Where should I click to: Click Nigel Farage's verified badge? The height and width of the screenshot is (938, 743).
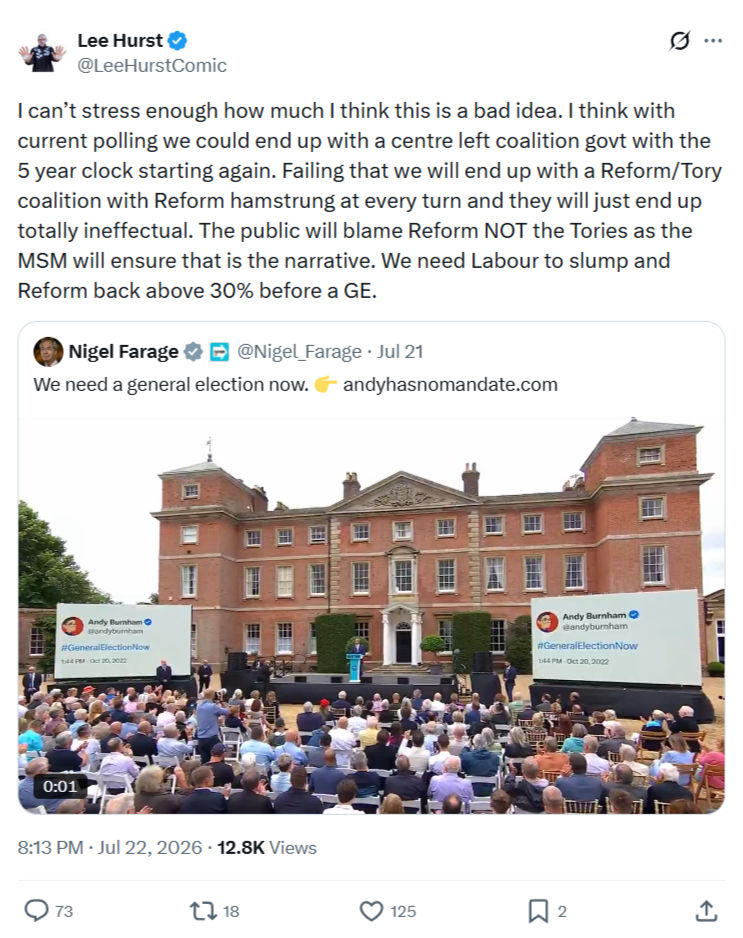pyautogui.click(x=193, y=352)
